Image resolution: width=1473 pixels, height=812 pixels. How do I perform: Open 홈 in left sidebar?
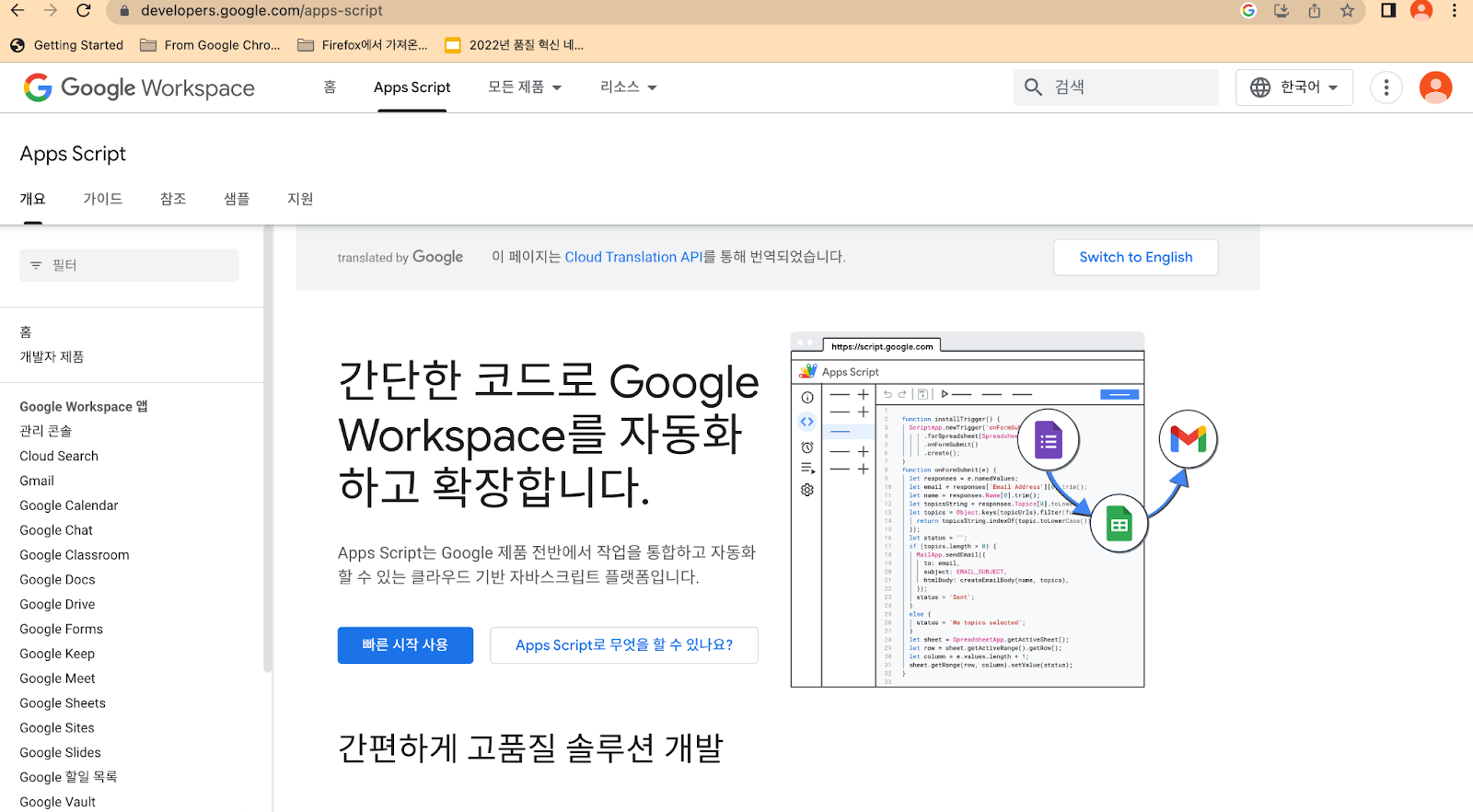pyautogui.click(x=26, y=332)
